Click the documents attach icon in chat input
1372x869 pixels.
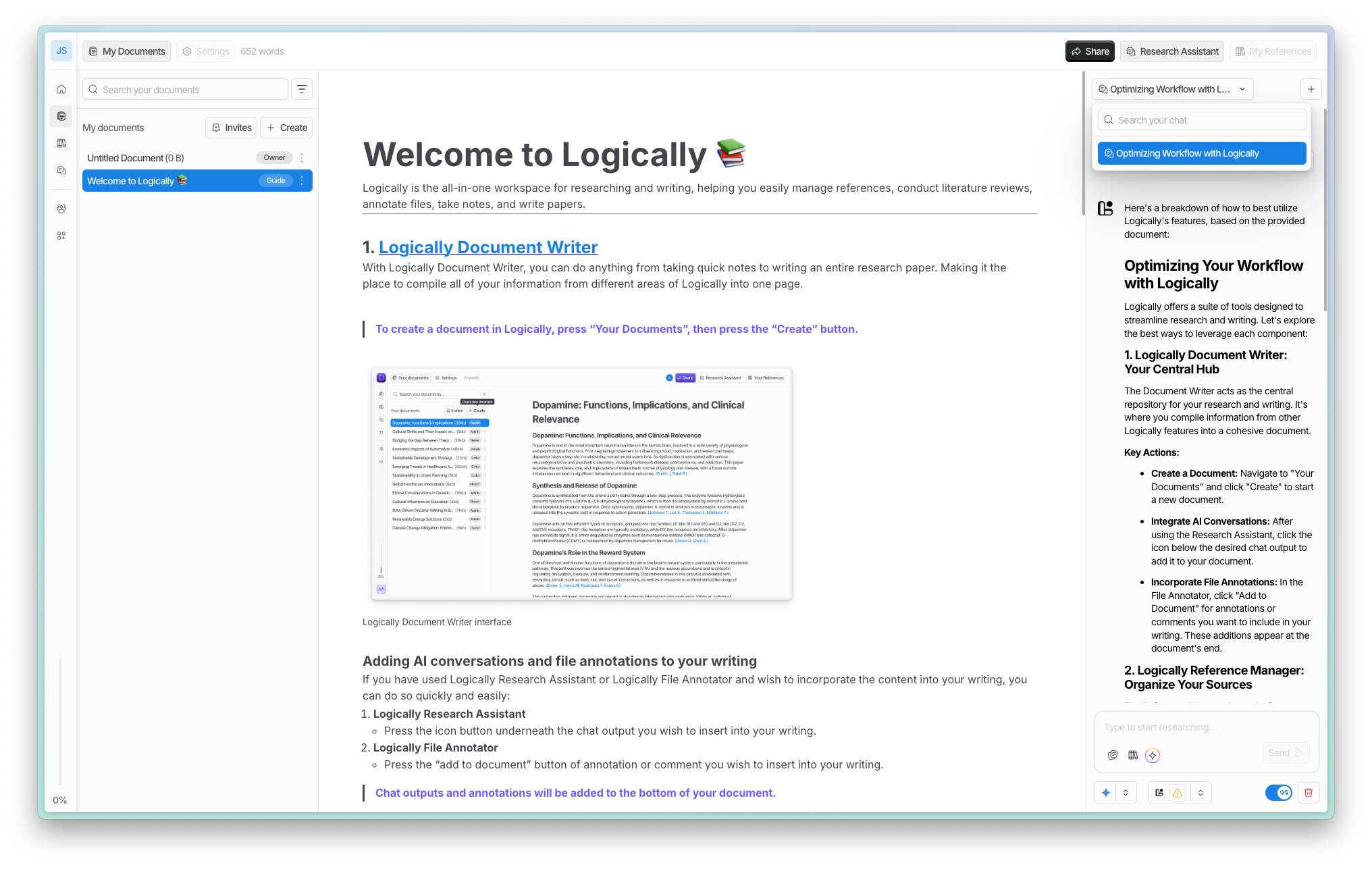click(x=1113, y=755)
